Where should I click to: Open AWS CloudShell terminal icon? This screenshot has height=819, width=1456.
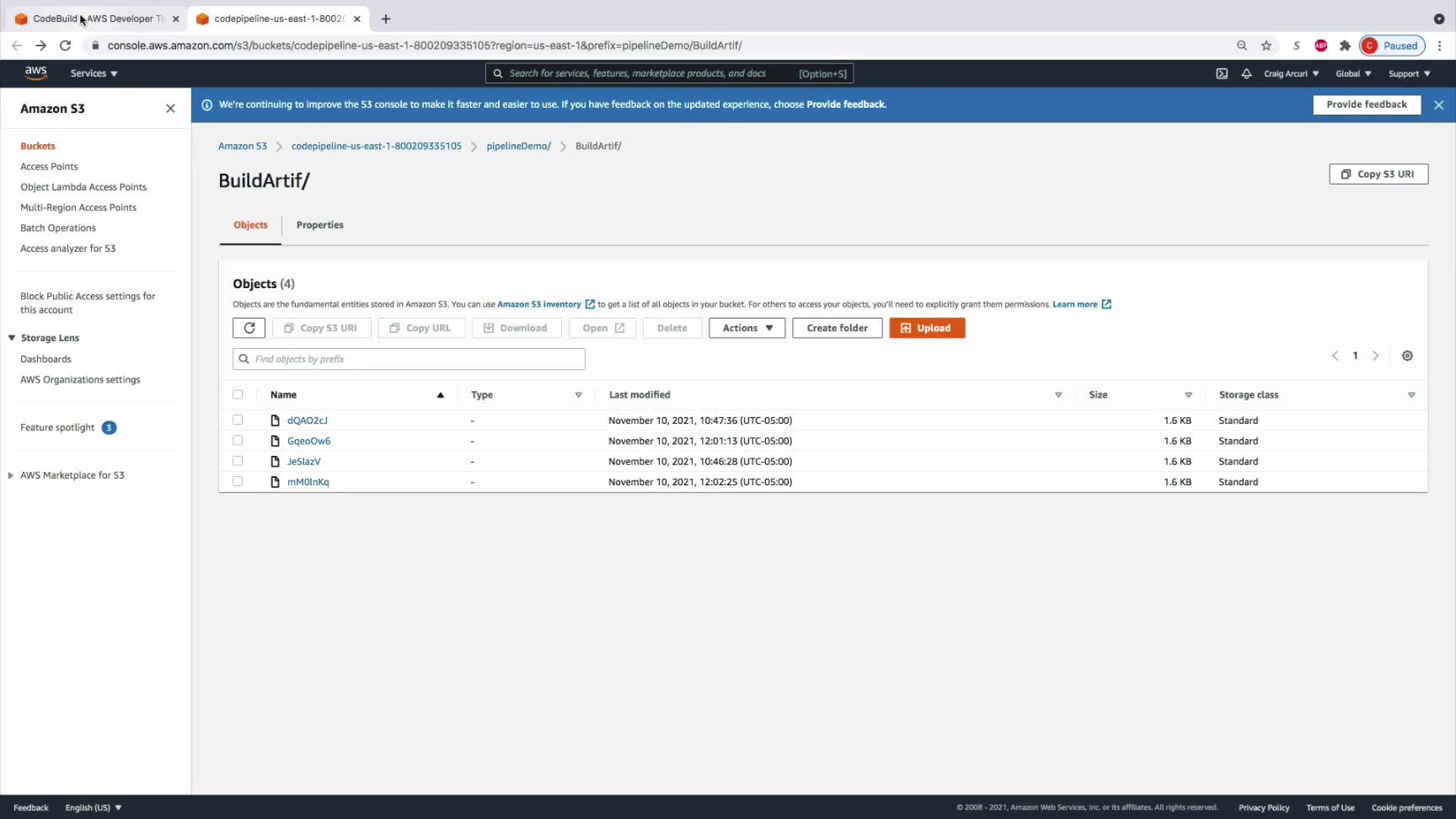(1222, 73)
